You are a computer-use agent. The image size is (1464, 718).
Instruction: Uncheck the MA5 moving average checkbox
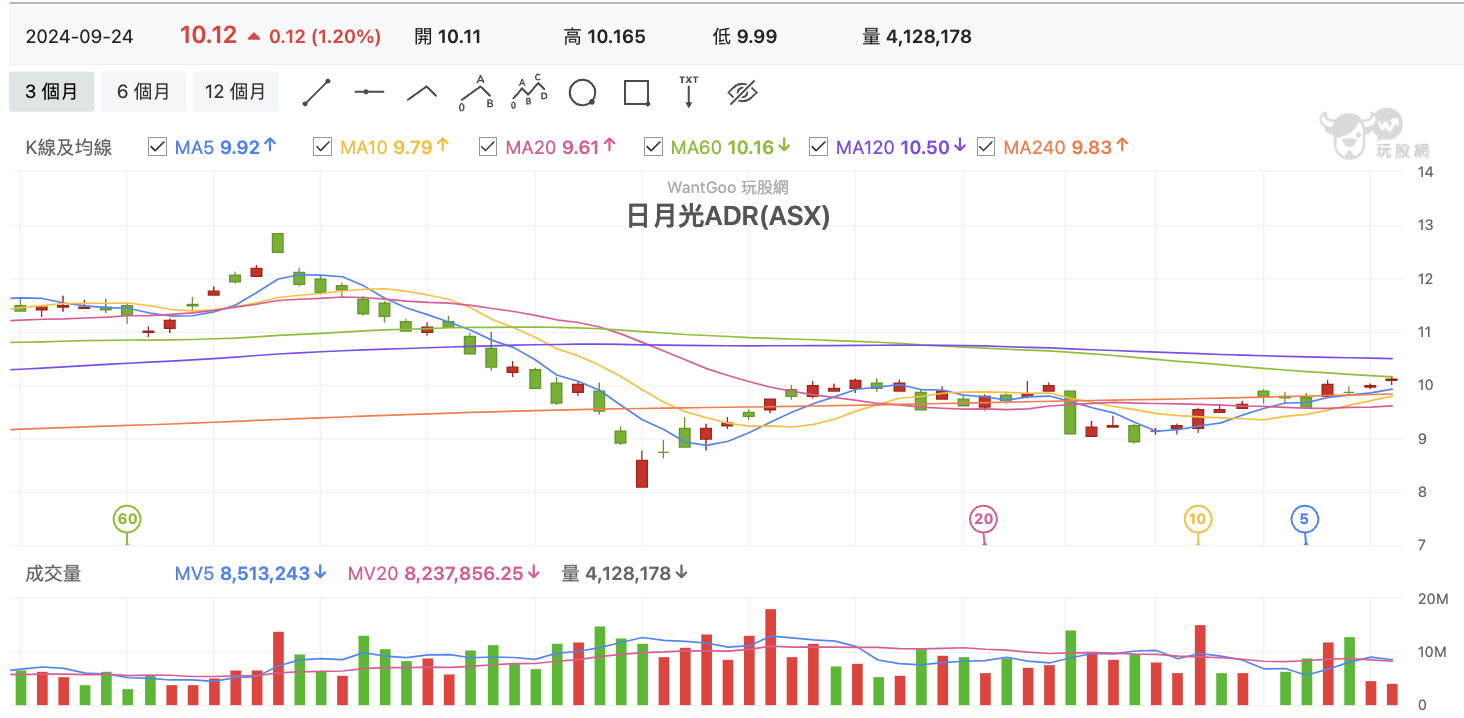[157, 147]
